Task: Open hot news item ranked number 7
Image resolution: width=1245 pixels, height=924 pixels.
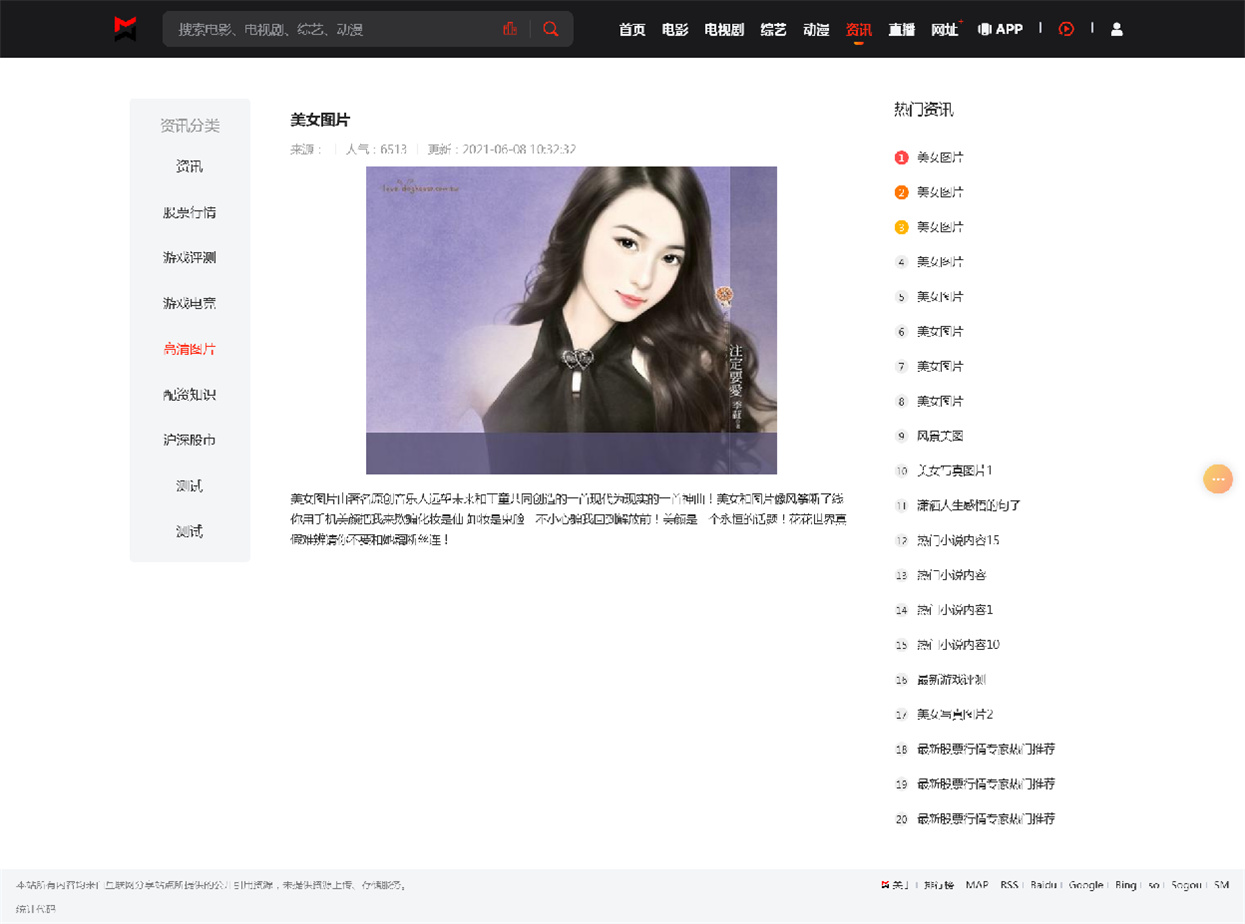Action: [x=940, y=366]
